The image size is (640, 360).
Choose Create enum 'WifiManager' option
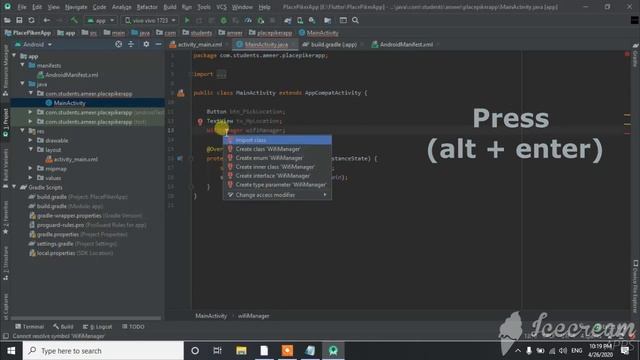pos(277,158)
